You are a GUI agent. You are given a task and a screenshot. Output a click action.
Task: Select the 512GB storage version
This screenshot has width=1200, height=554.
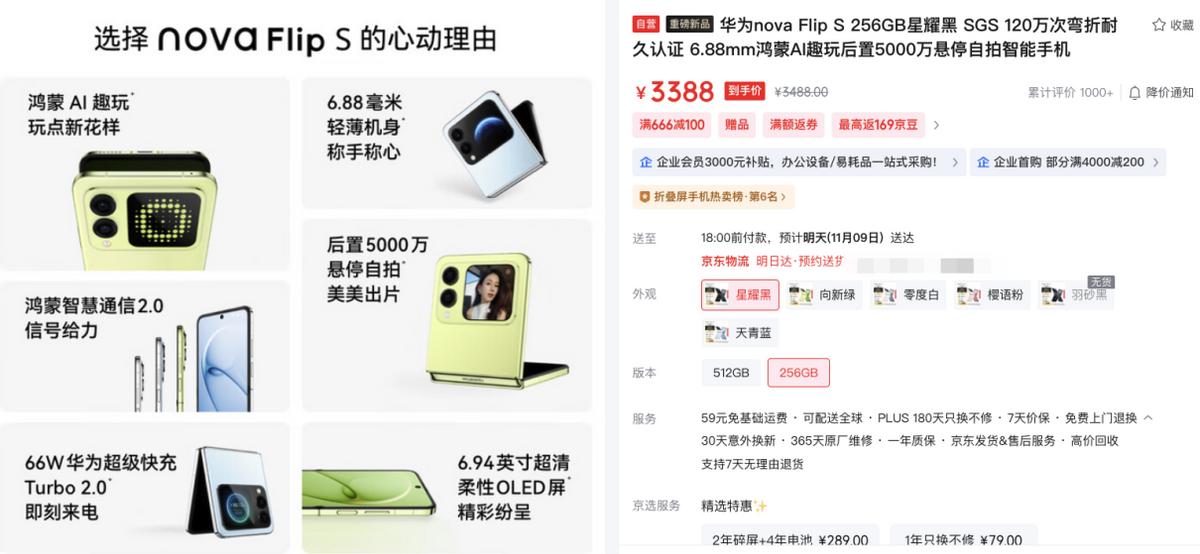[x=731, y=373]
